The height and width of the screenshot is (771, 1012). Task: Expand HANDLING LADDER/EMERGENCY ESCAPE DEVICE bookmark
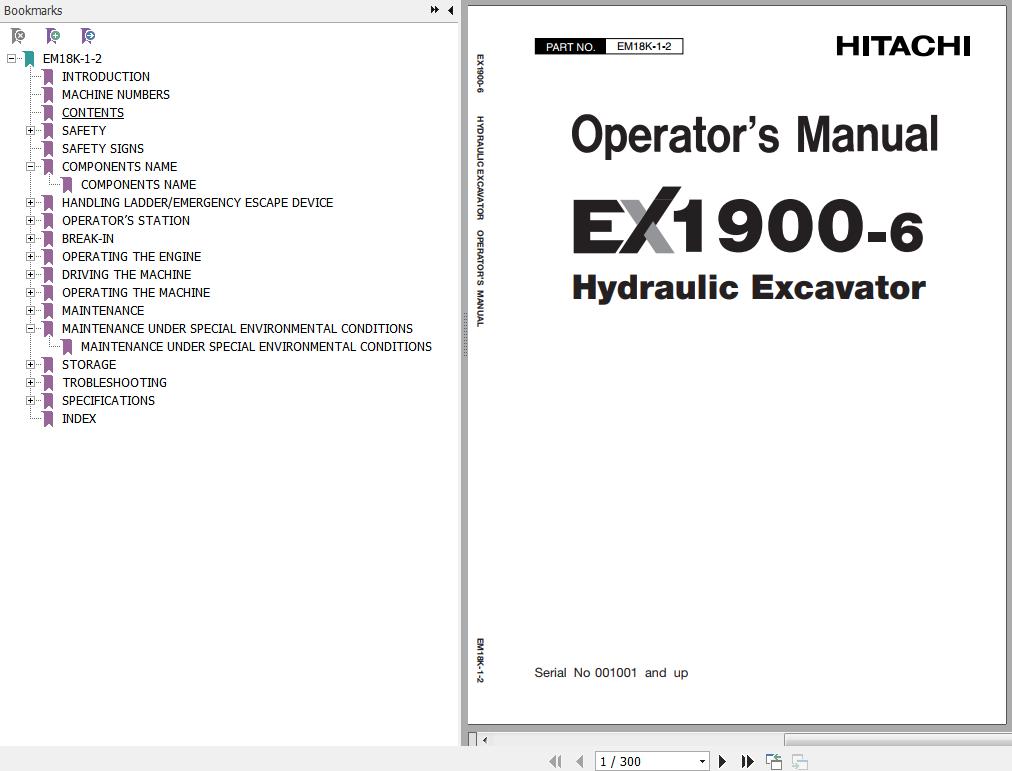[x=30, y=203]
